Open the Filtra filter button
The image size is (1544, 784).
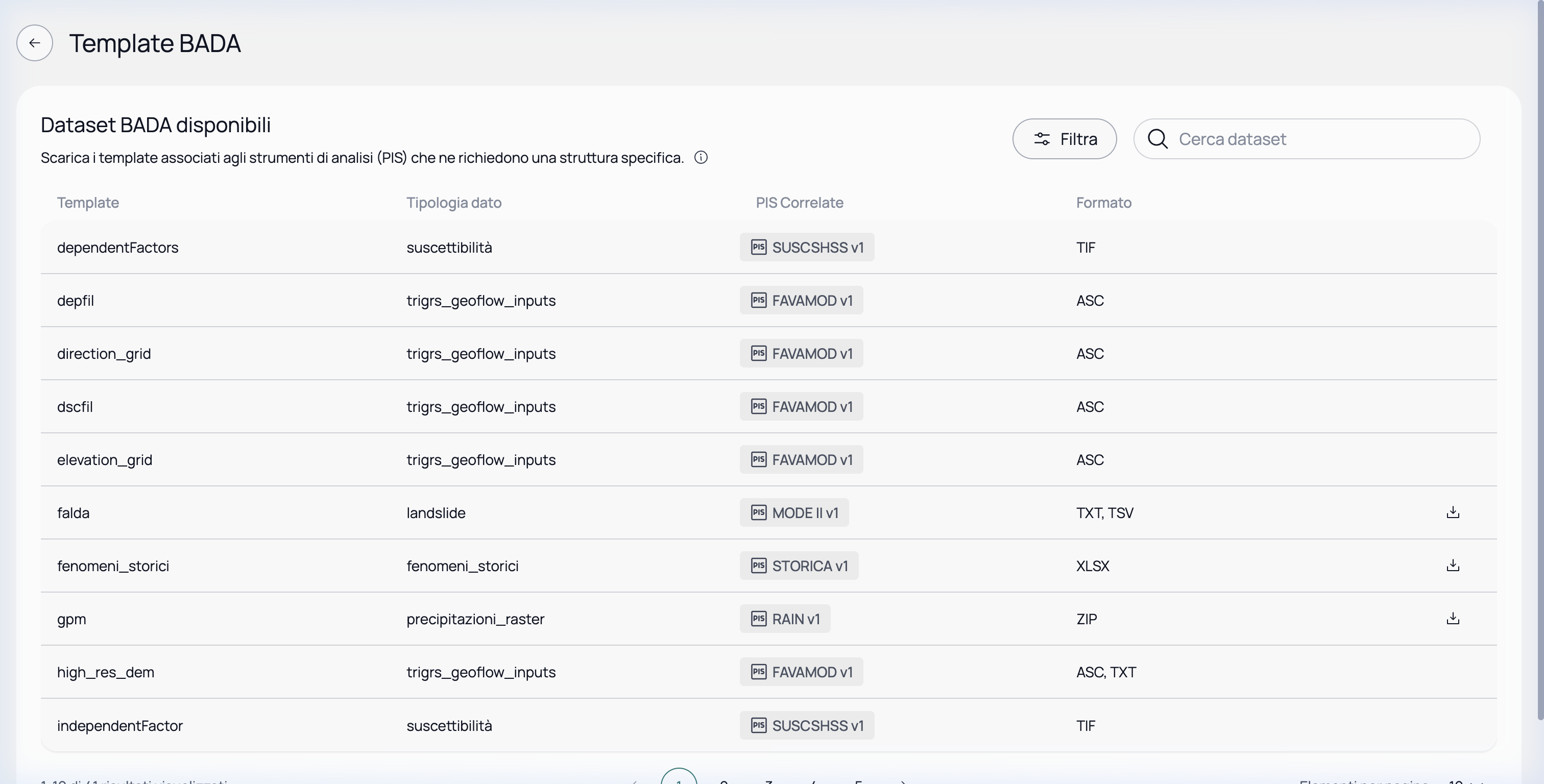click(x=1065, y=139)
